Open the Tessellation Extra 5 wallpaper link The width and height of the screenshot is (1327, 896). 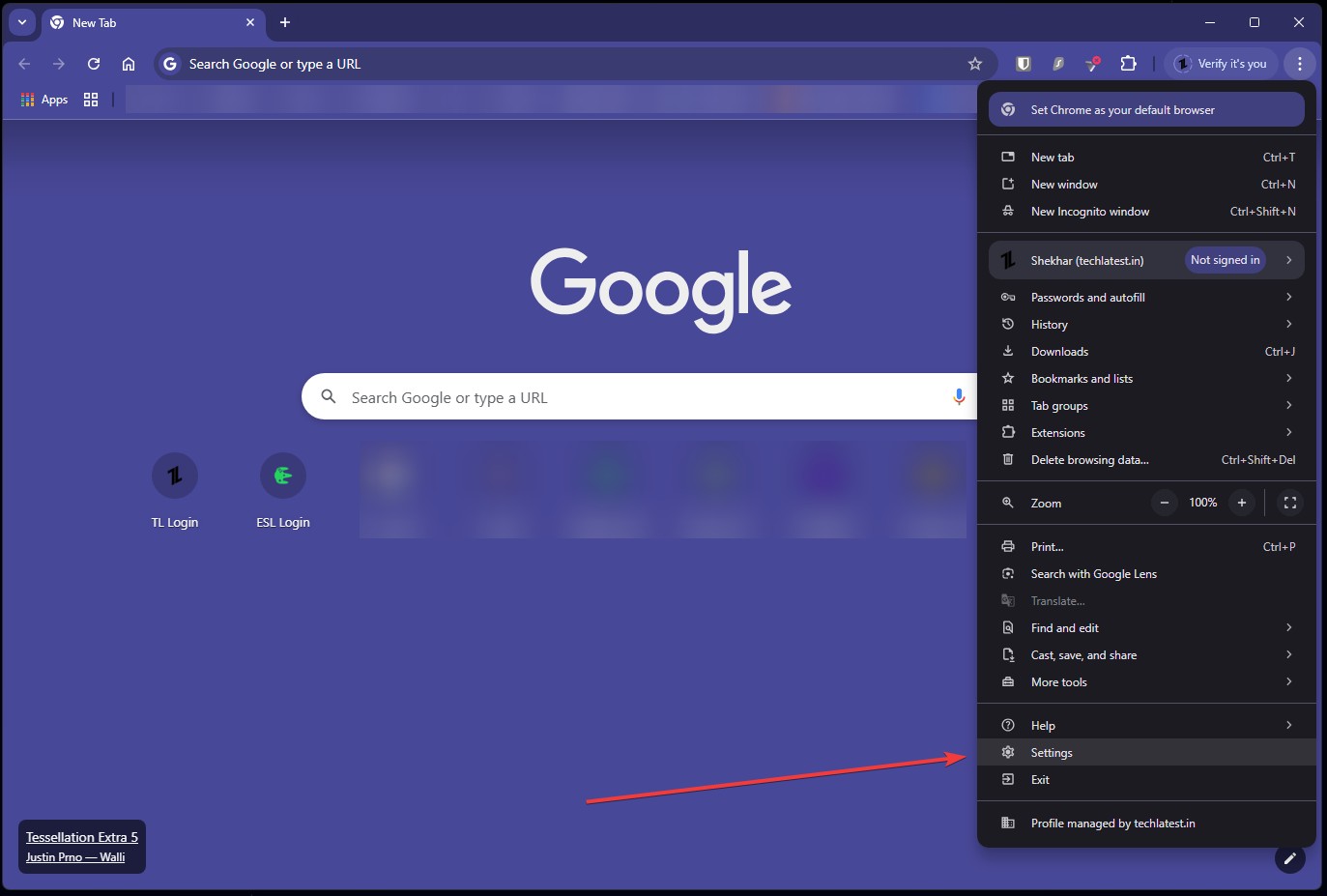(81, 837)
